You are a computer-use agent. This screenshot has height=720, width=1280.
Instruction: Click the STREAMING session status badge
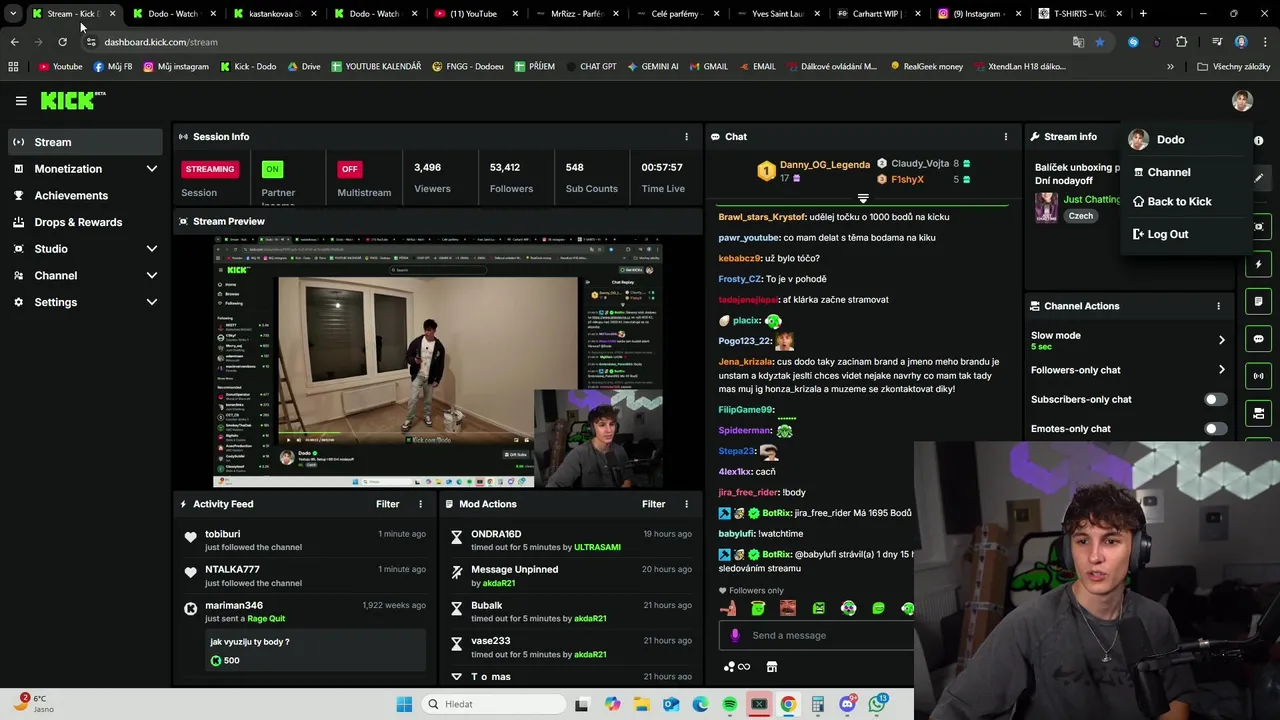(x=209, y=169)
